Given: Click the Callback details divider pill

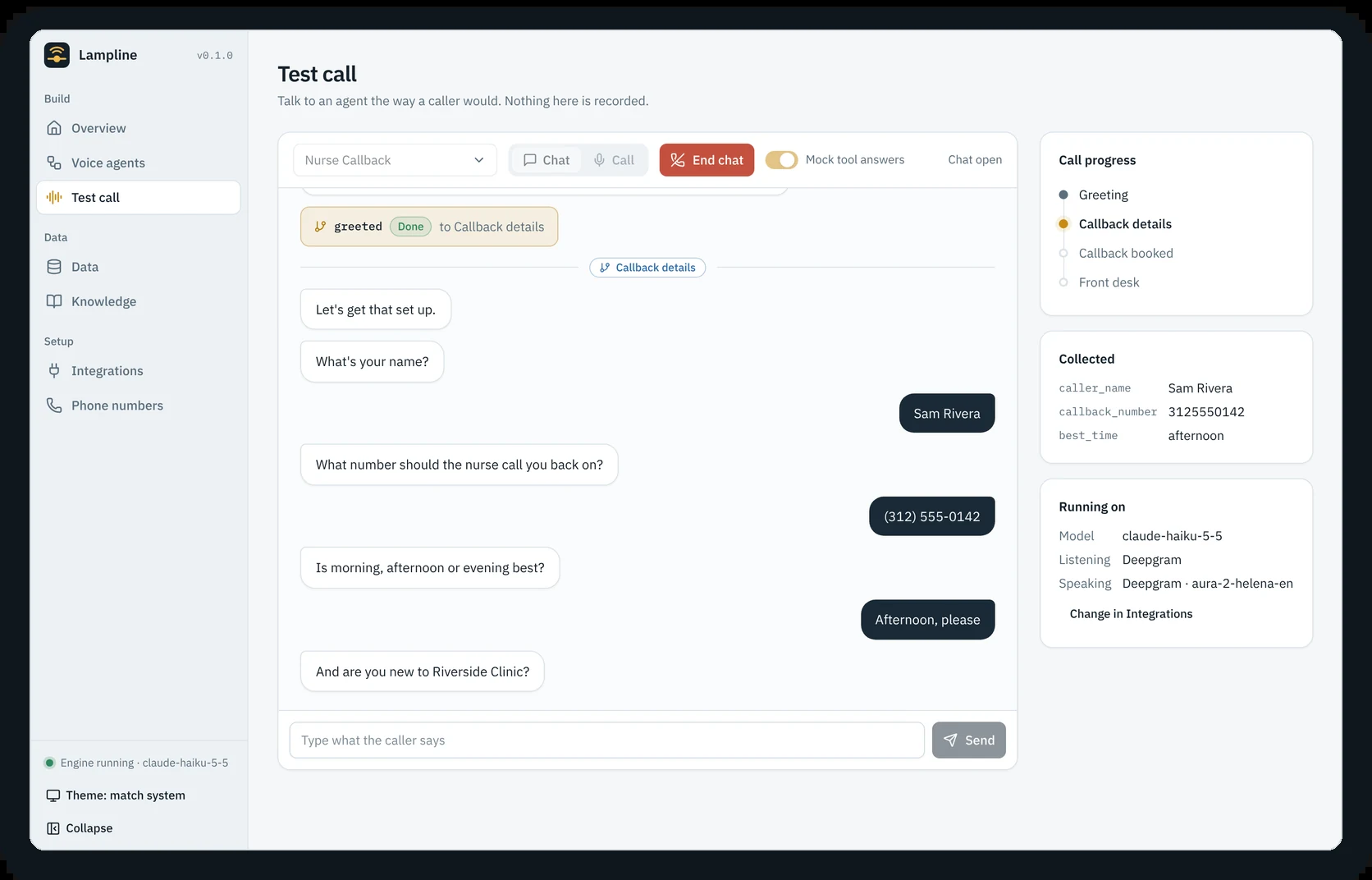Looking at the screenshot, I should click(x=647, y=268).
